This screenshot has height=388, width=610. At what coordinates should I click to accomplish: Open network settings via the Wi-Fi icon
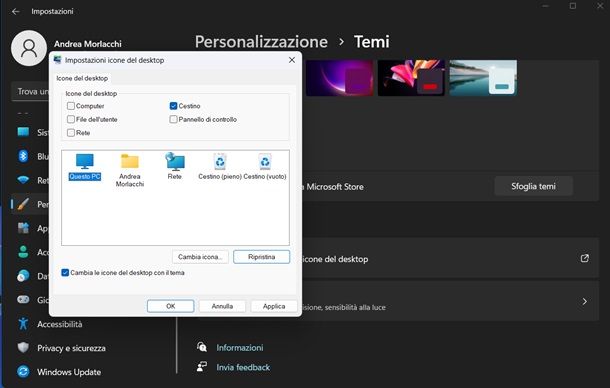coord(23,180)
